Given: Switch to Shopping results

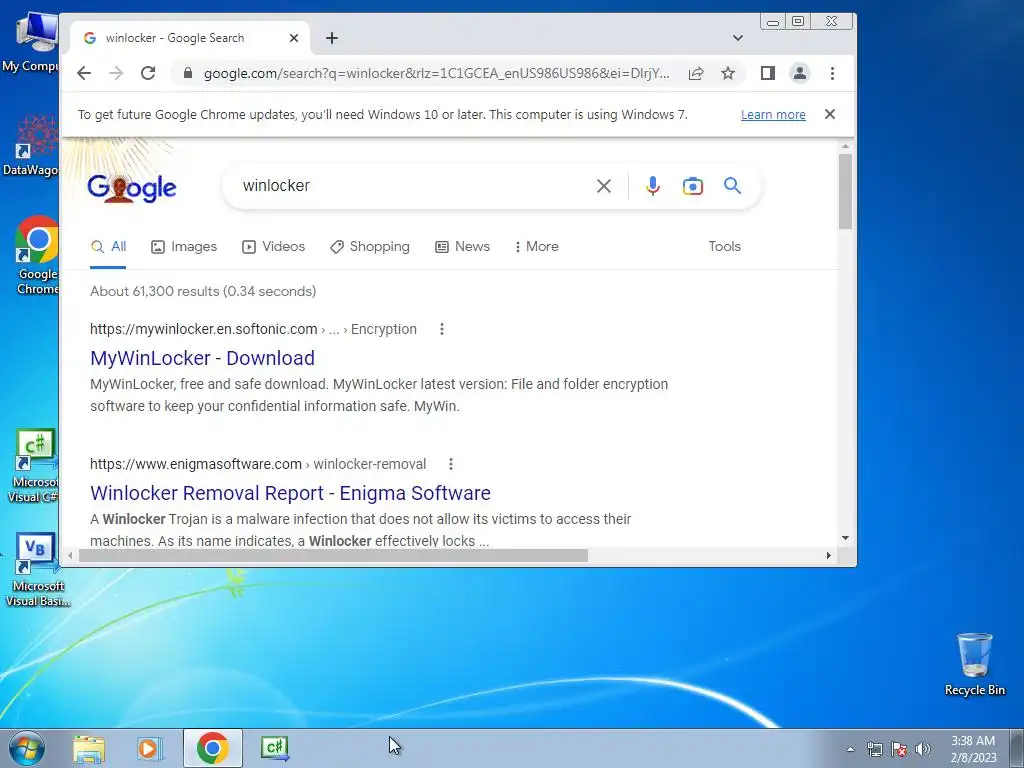Looking at the screenshot, I should (370, 247).
